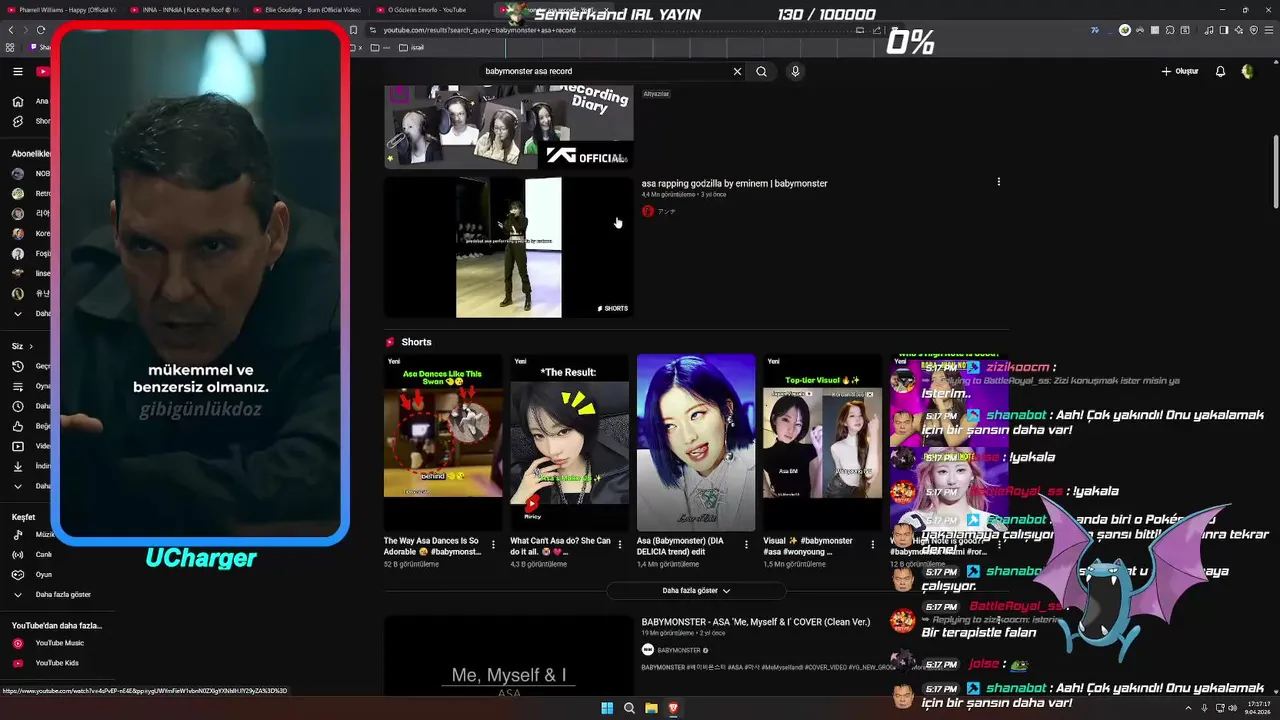
Task: Open the YouTube hamburger guide menu
Action: tap(17, 71)
